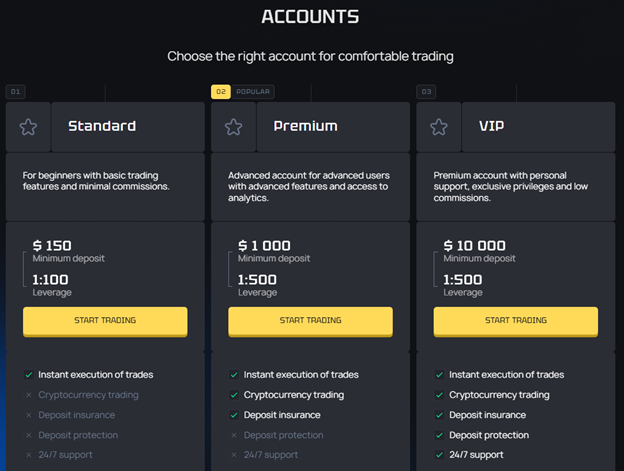Click the 01 number badge
624x471 pixels.
15,92
